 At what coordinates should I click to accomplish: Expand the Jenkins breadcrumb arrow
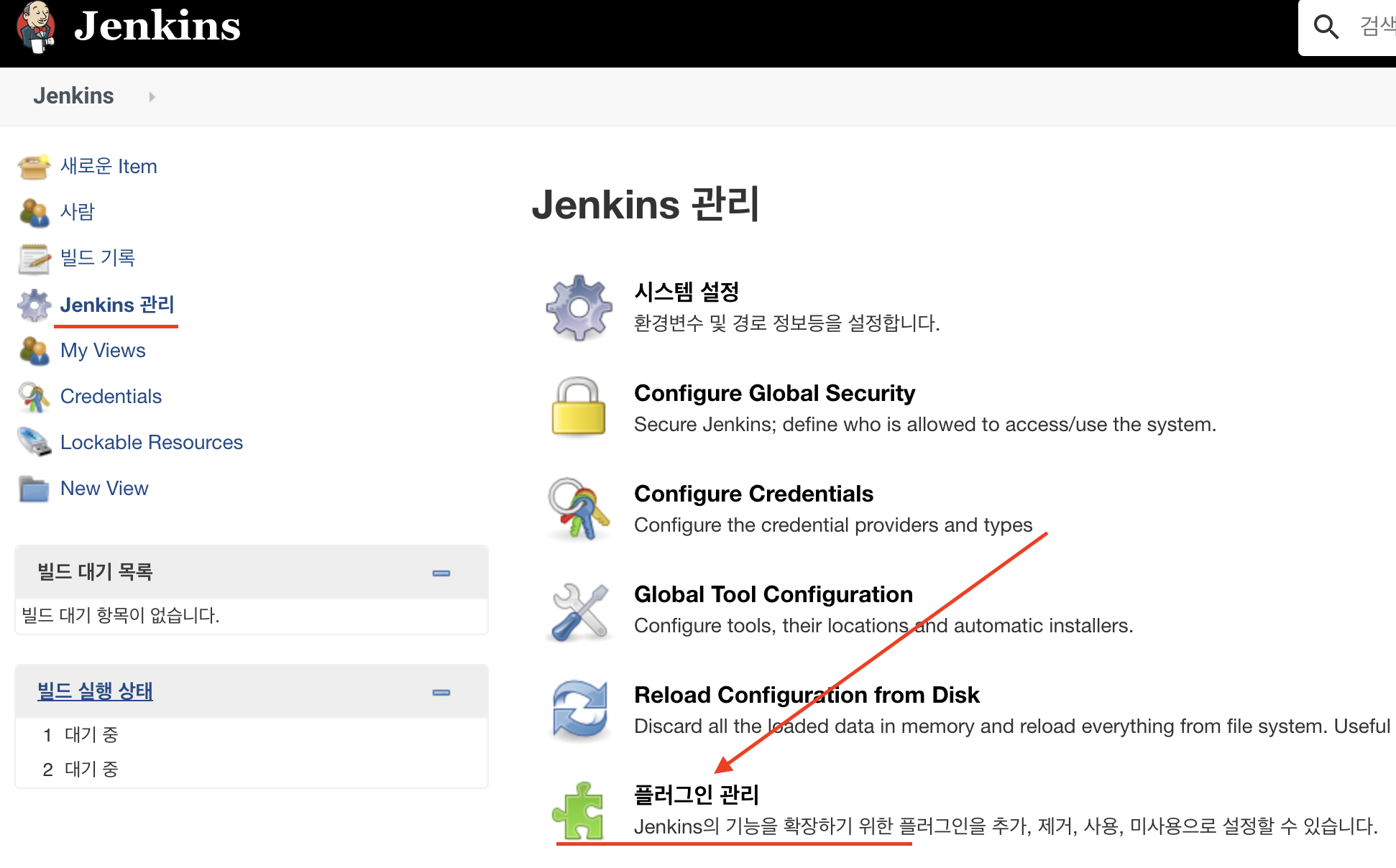[x=152, y=96]
